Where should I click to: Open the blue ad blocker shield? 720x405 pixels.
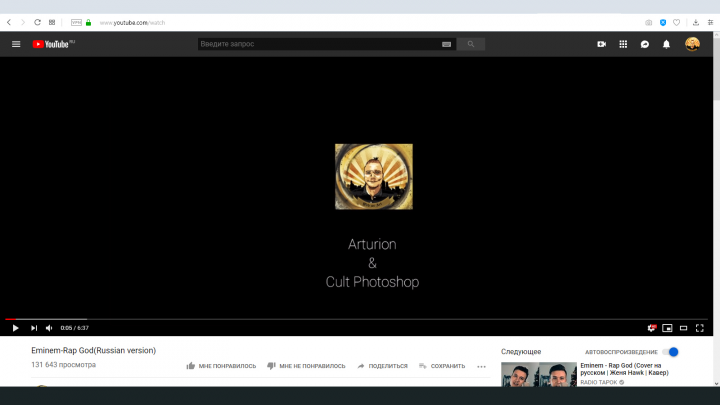point(663,22)
